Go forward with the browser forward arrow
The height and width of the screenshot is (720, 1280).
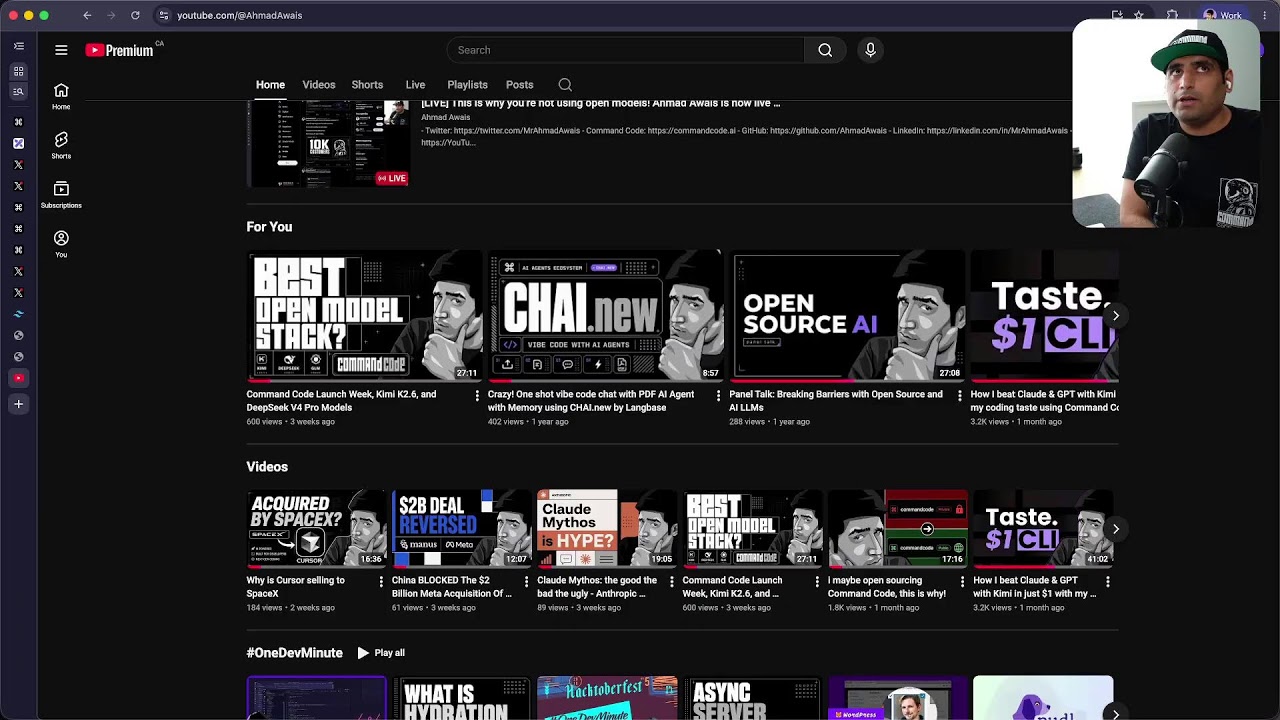pos(111,15)
